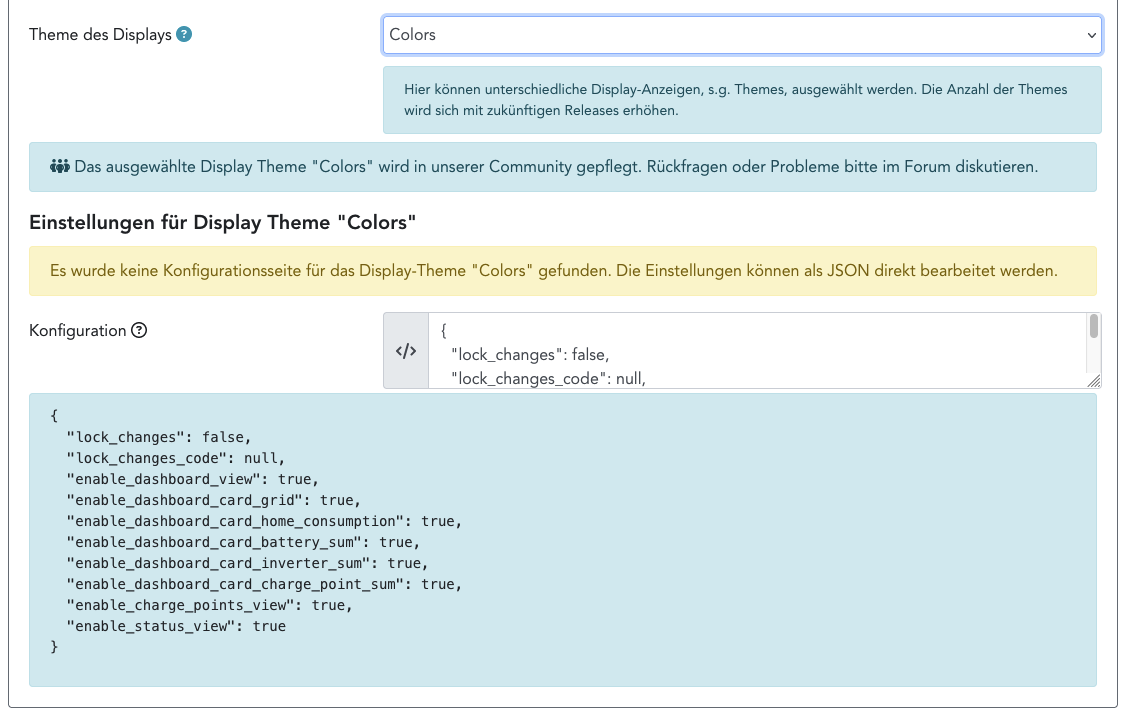Open the Theme des Displays dropdown

coord(742,35)
